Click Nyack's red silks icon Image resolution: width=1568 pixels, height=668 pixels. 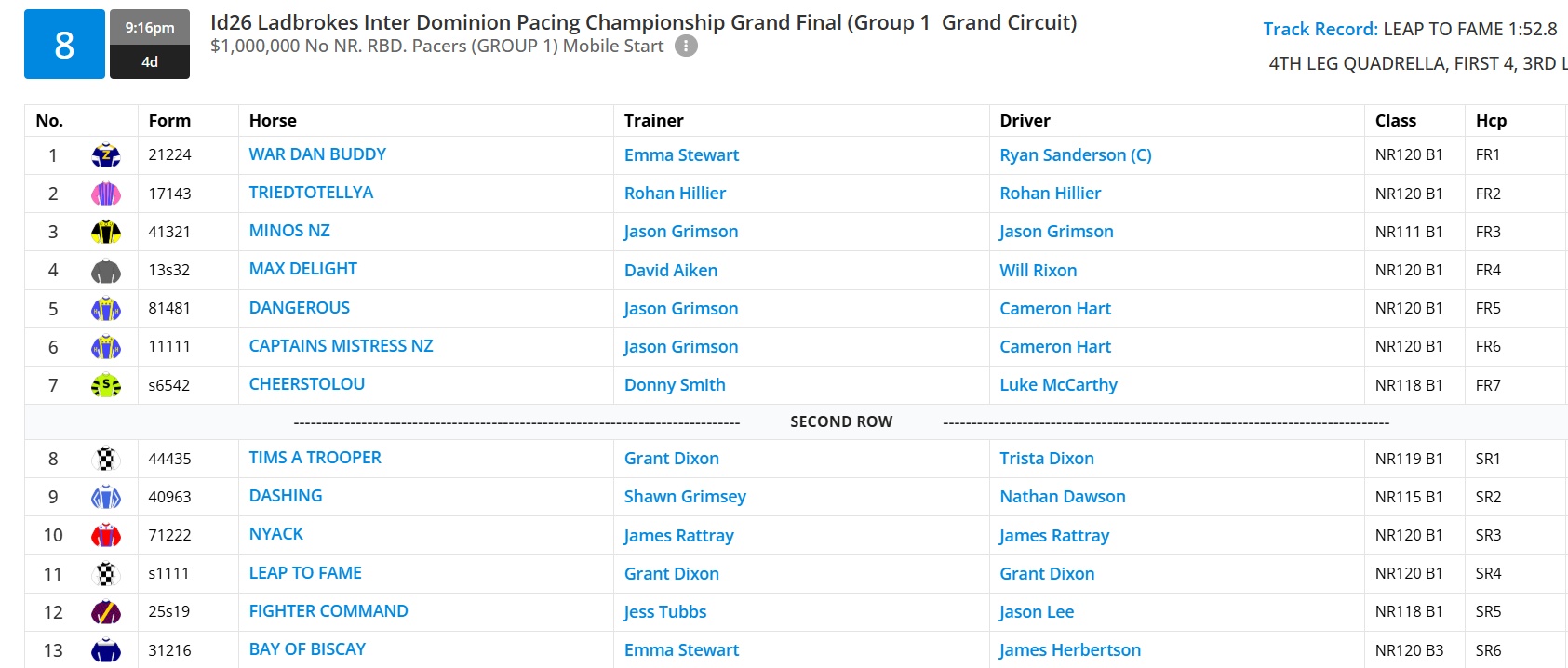(106, 535)
